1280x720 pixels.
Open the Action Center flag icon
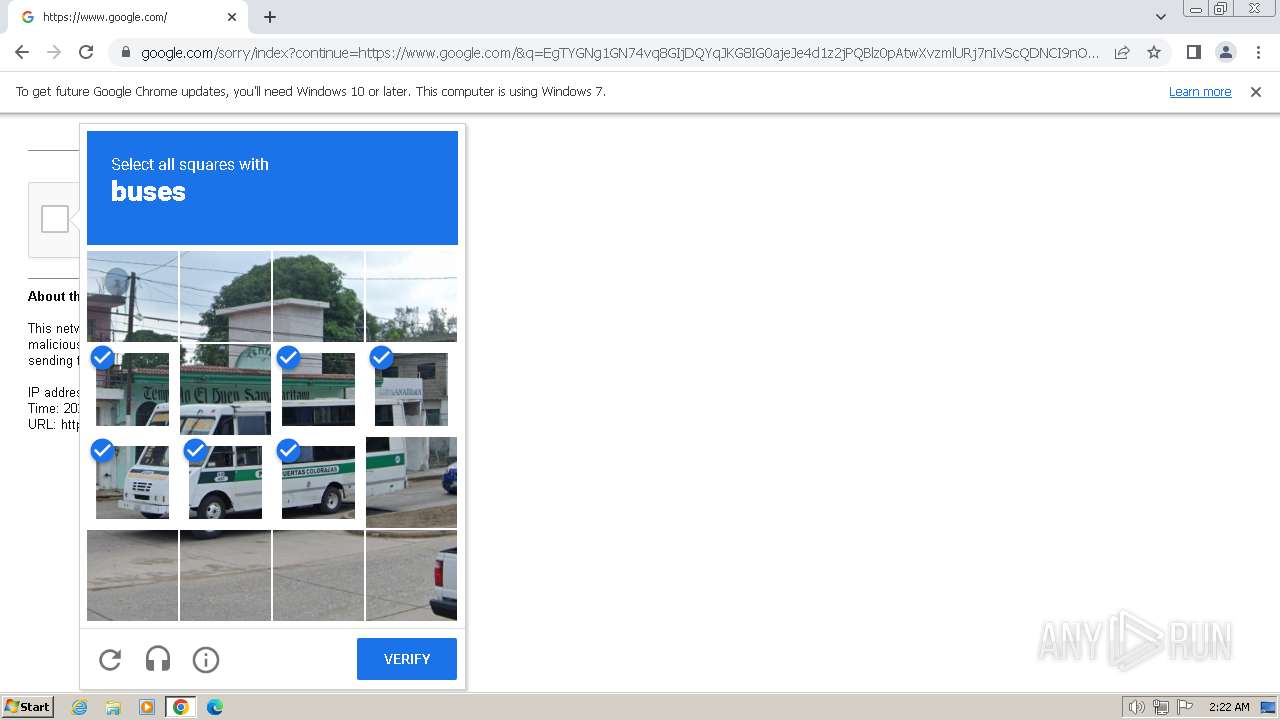1185,707
